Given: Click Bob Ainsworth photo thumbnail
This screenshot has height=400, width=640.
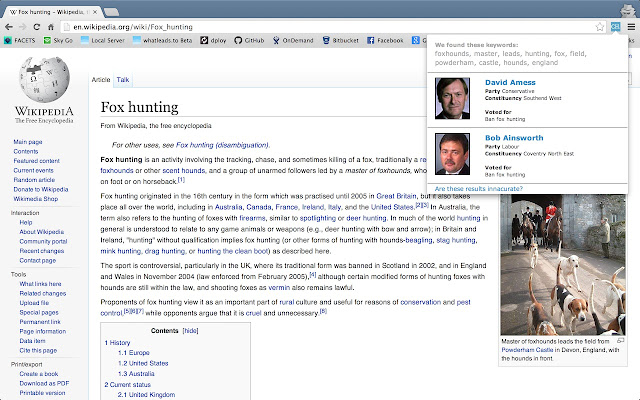Looking at the screenshot, I should coord(452,154).
